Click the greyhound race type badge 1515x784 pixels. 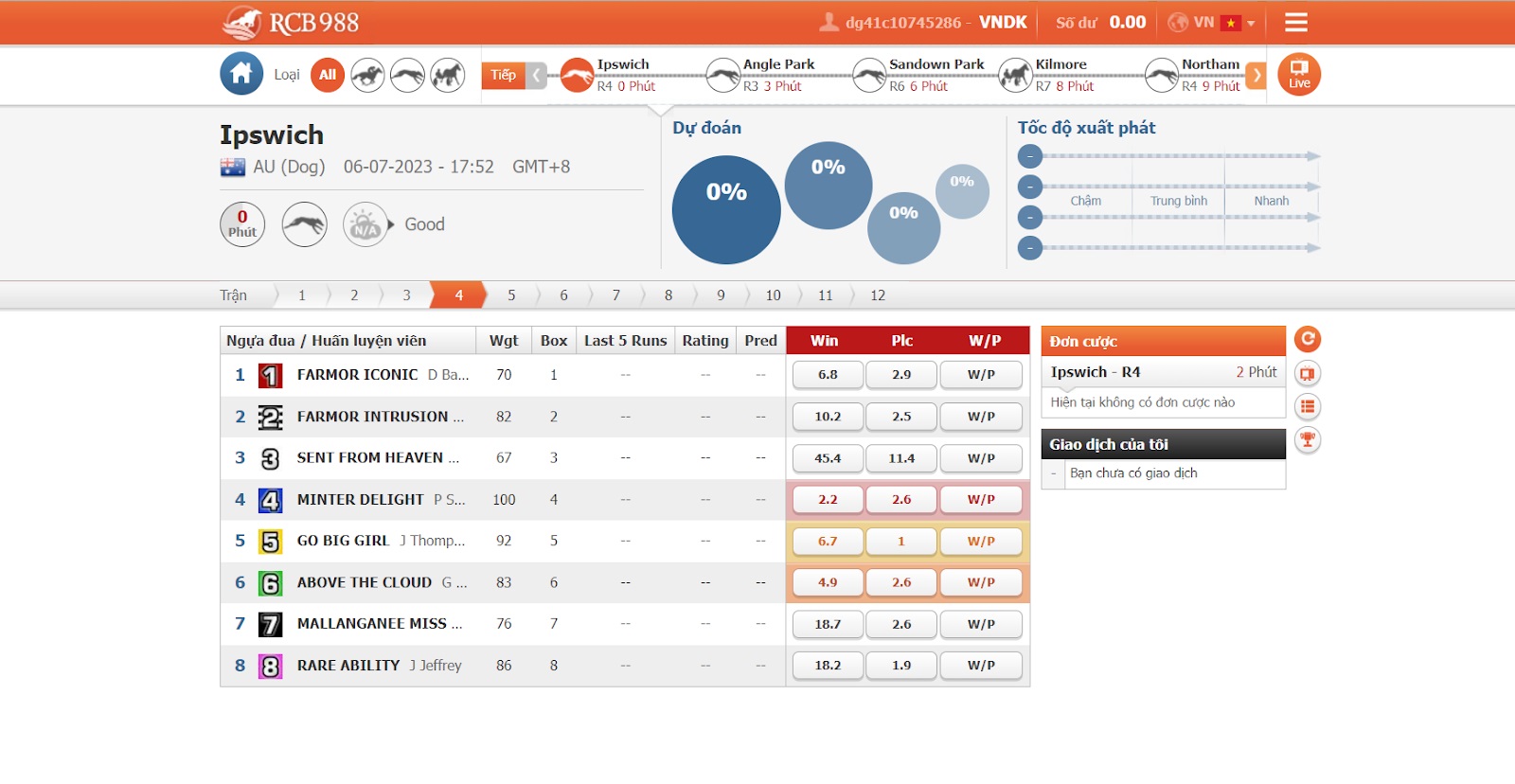305,224
